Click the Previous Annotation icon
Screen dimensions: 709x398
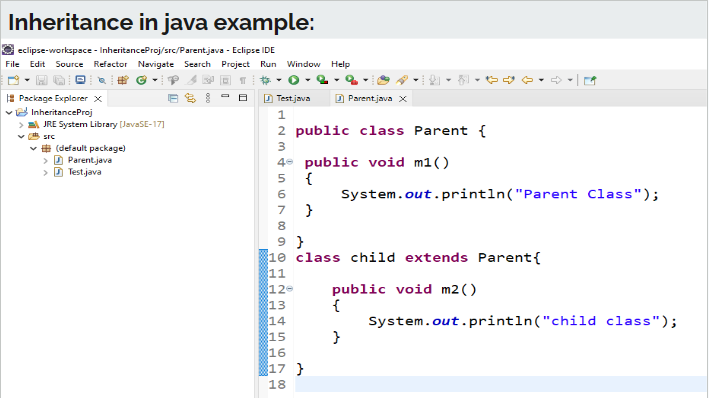pyautogui.click(x=463, y=81)
